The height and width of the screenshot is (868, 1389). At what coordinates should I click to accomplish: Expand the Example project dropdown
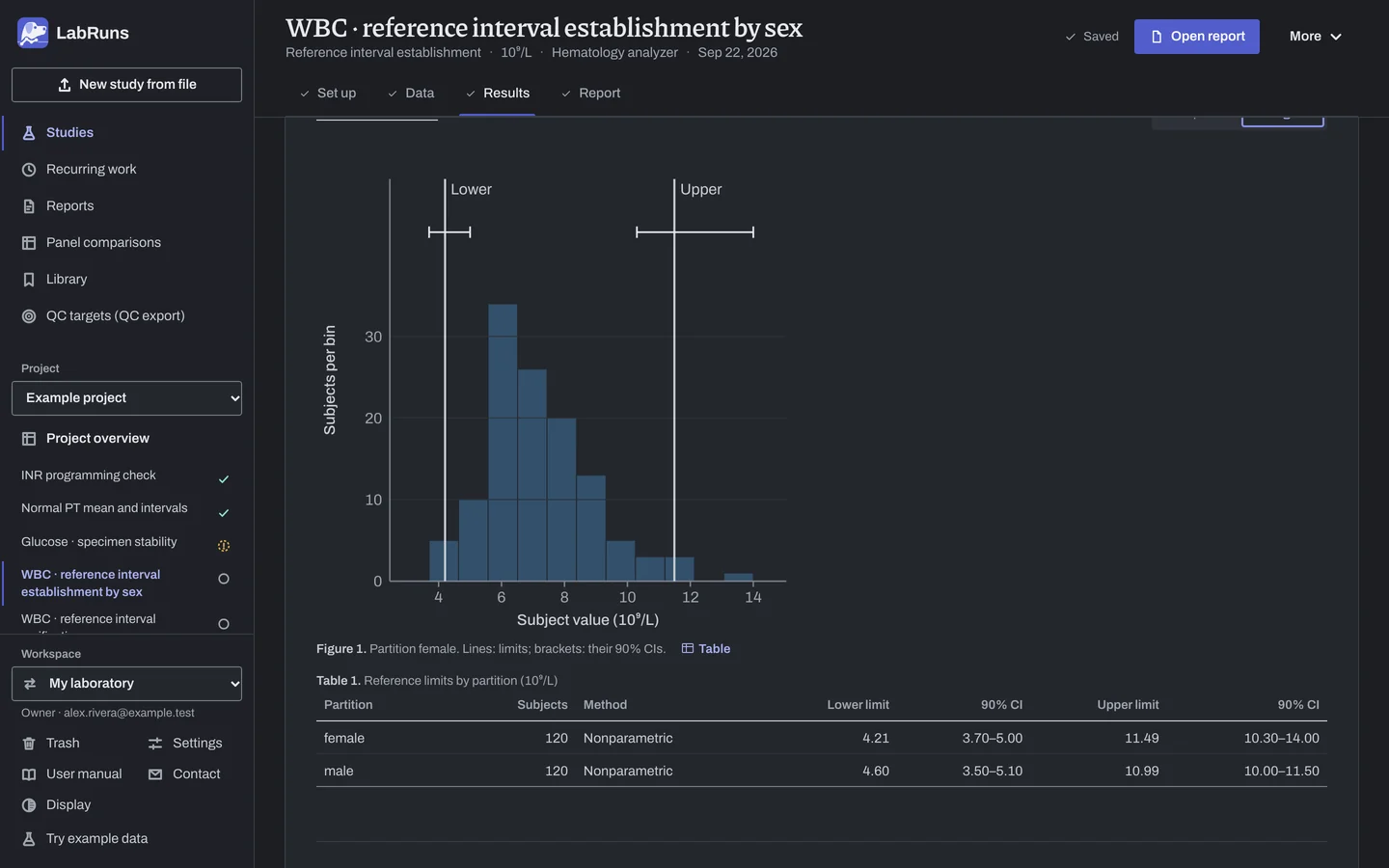point(126,398)
